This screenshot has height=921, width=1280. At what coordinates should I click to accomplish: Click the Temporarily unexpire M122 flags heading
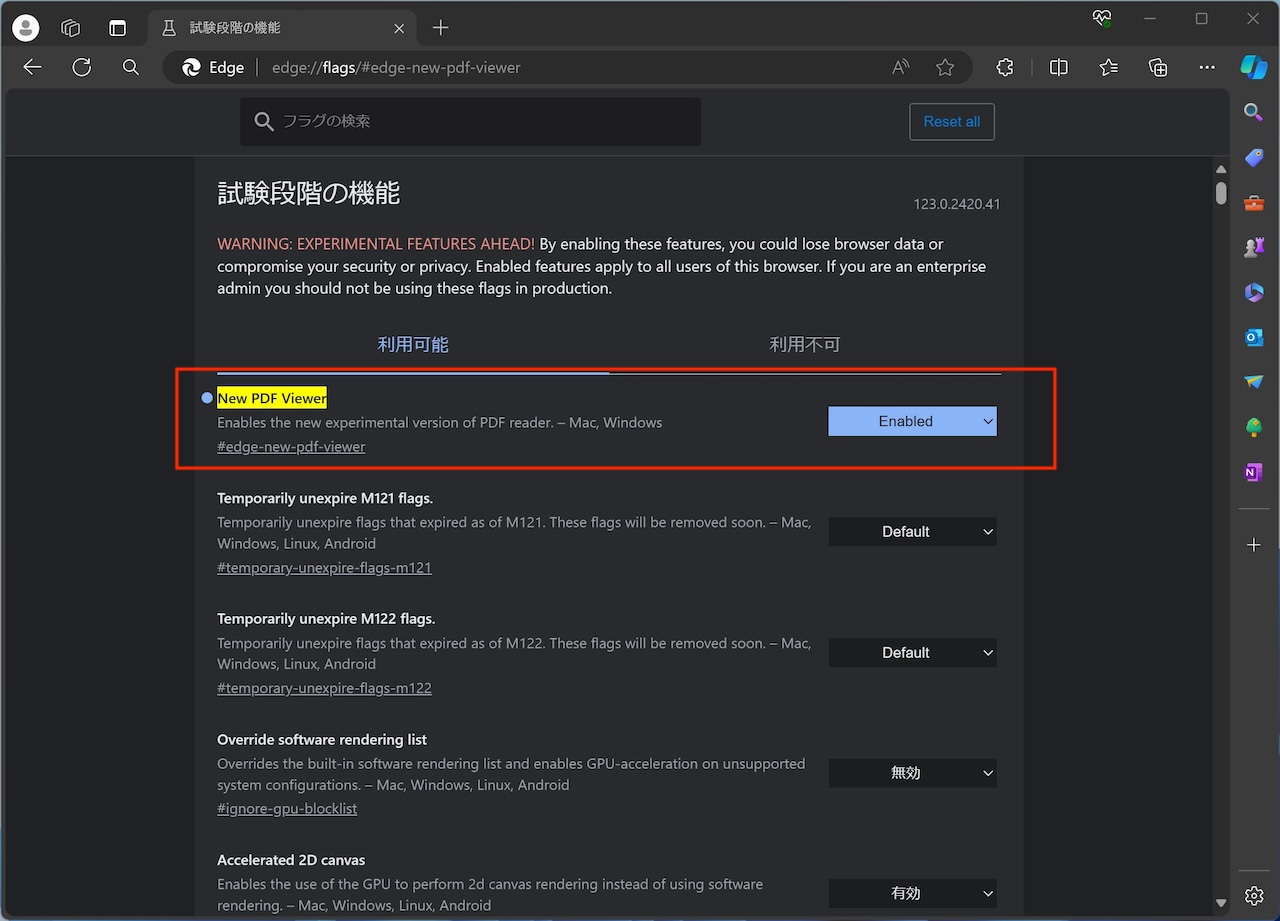(x=326, y=619)
